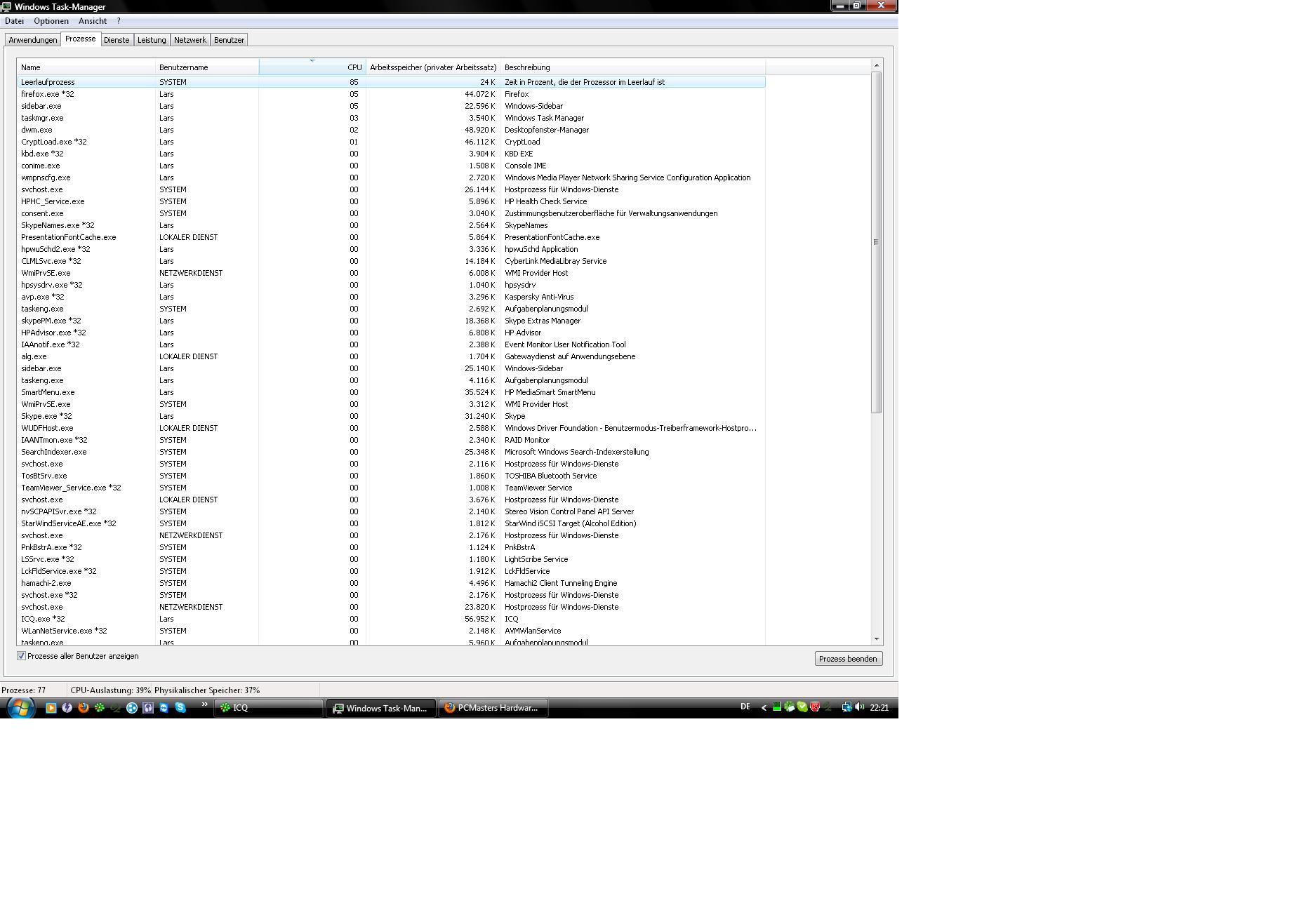Launch Windows Media Player from quick launch
The height and width of the screenshot is (924, 1295).
click(x=51, y=708)
